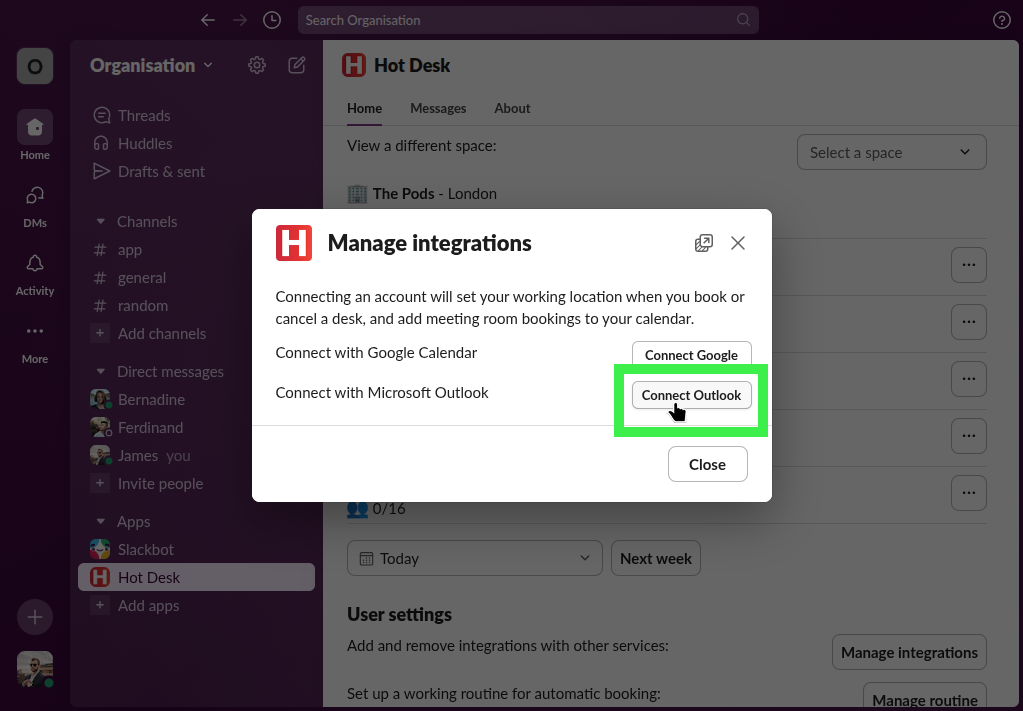Click the Hot Desk title in header
Image resolution: width=1023 pixels, height=711 pixels.
(x=412, y=65)
